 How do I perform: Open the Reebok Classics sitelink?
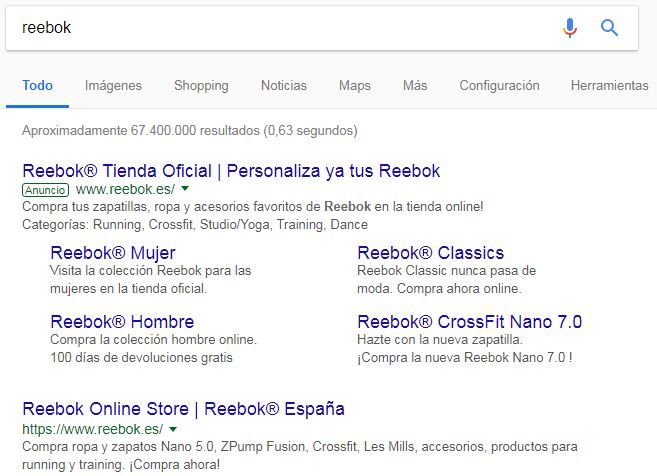coord(430,252)
